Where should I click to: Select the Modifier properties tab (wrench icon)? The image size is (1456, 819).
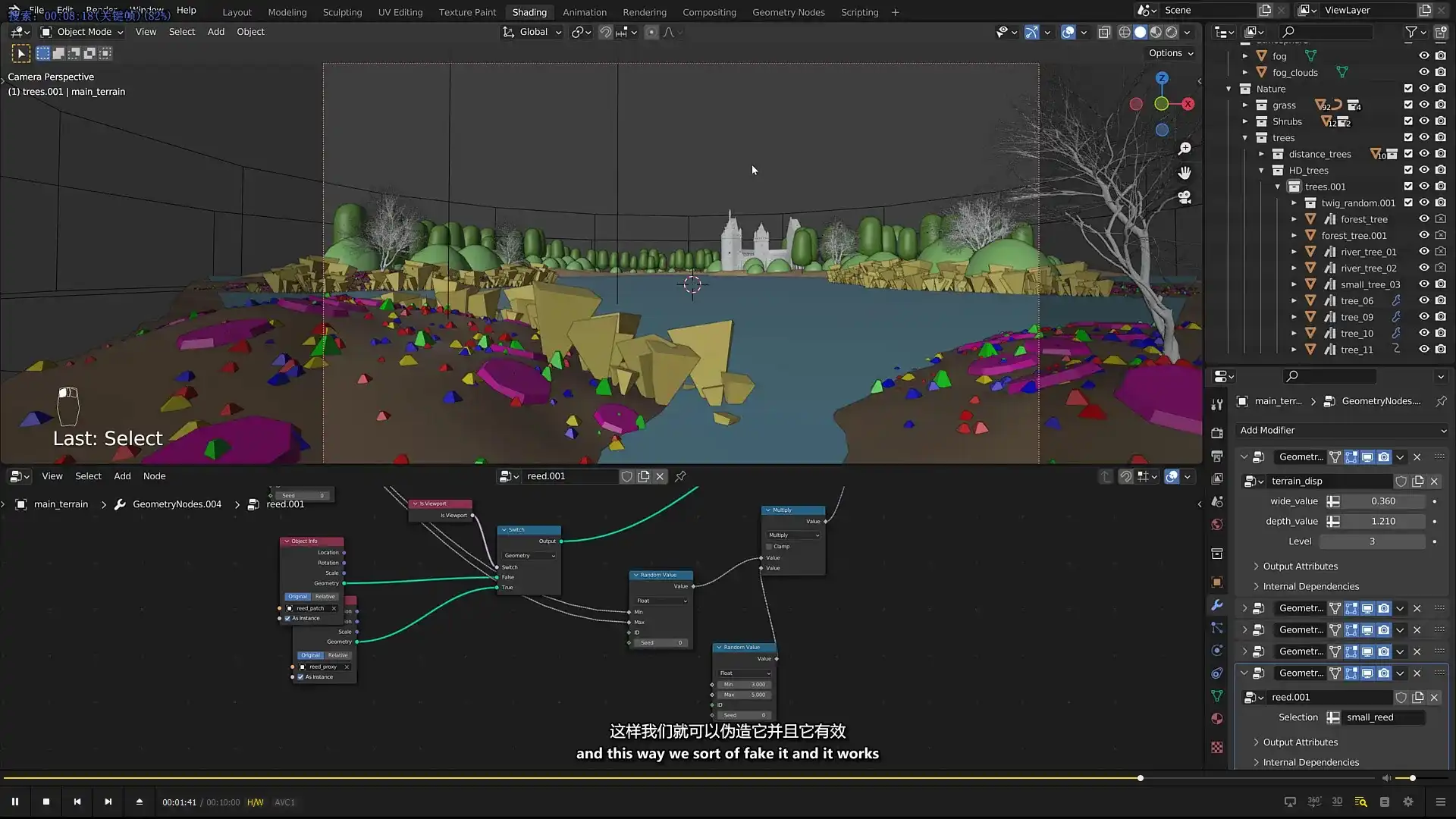(1216, 606)
